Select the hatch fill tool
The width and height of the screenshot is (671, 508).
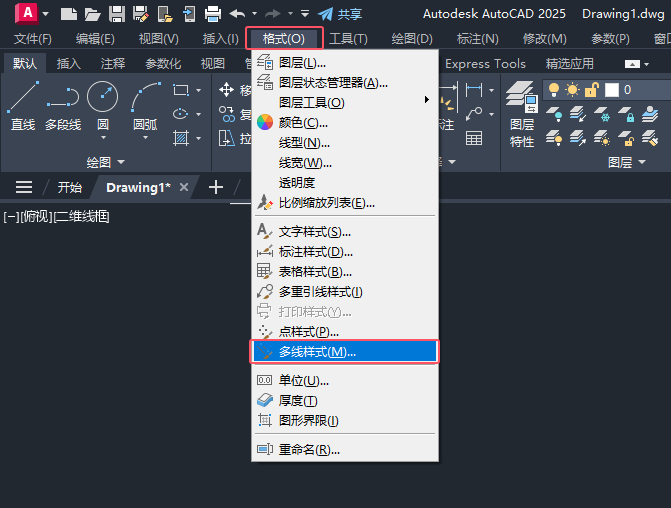pos(181,138)
